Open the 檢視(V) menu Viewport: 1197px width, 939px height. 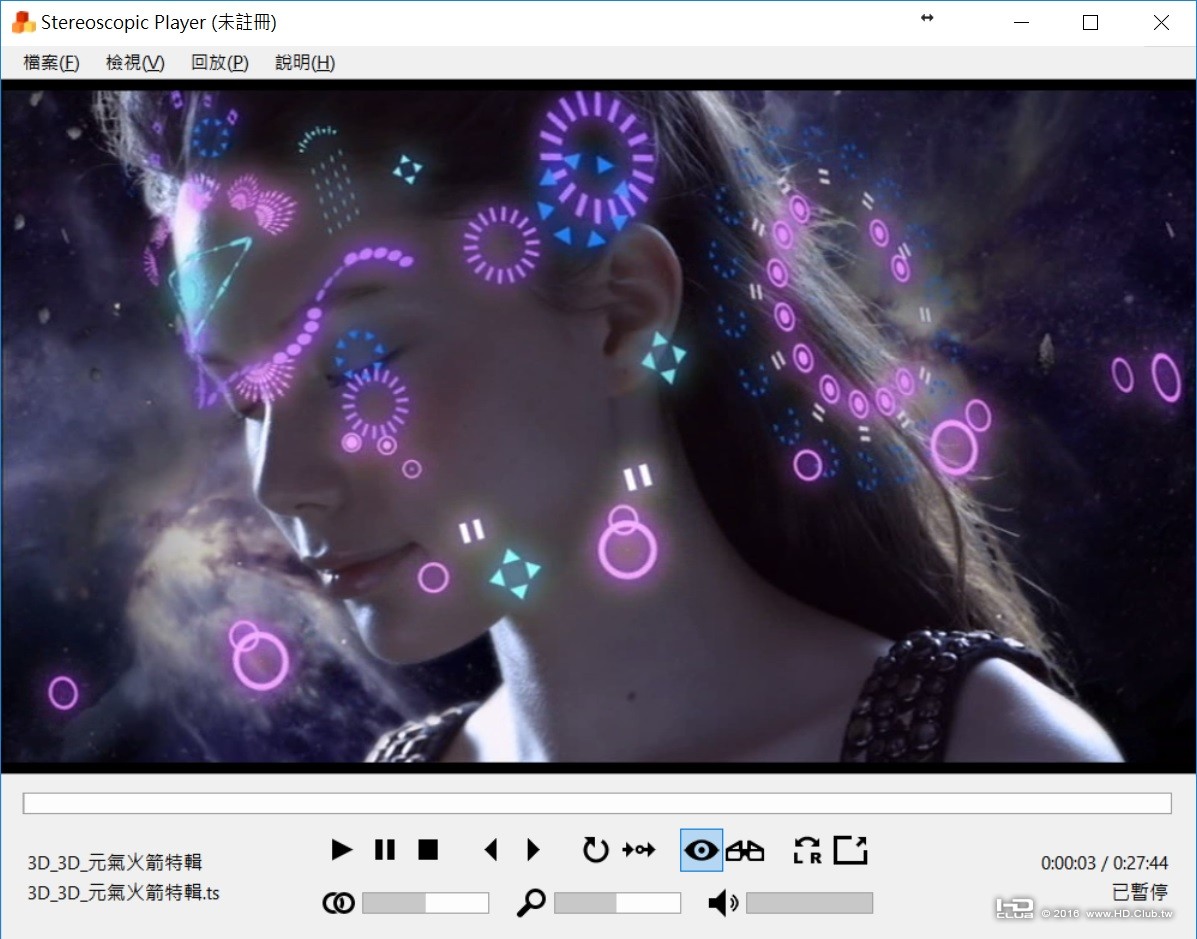[135, 63]
